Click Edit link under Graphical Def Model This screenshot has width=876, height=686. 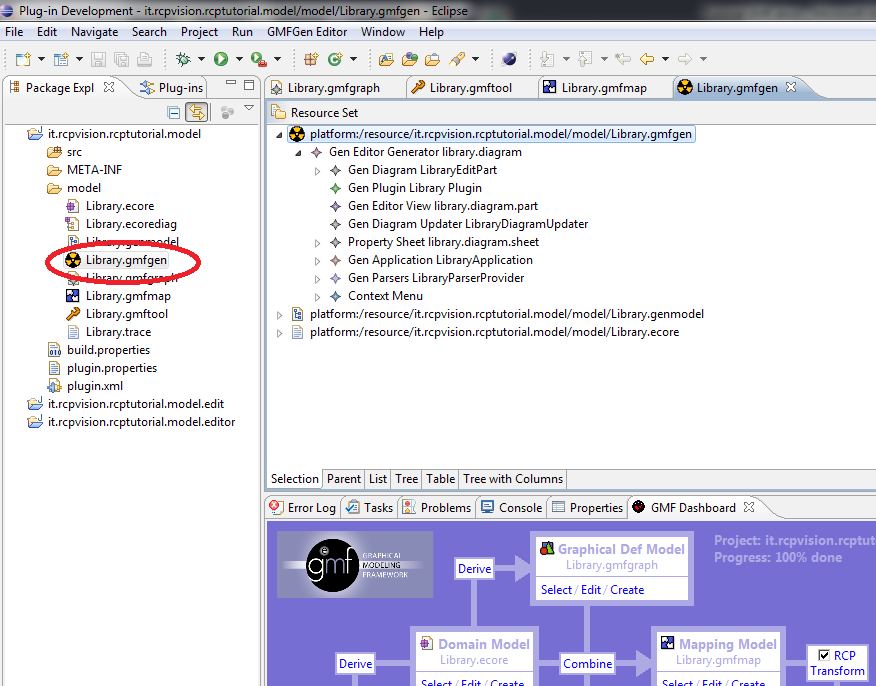coord(591,589)
